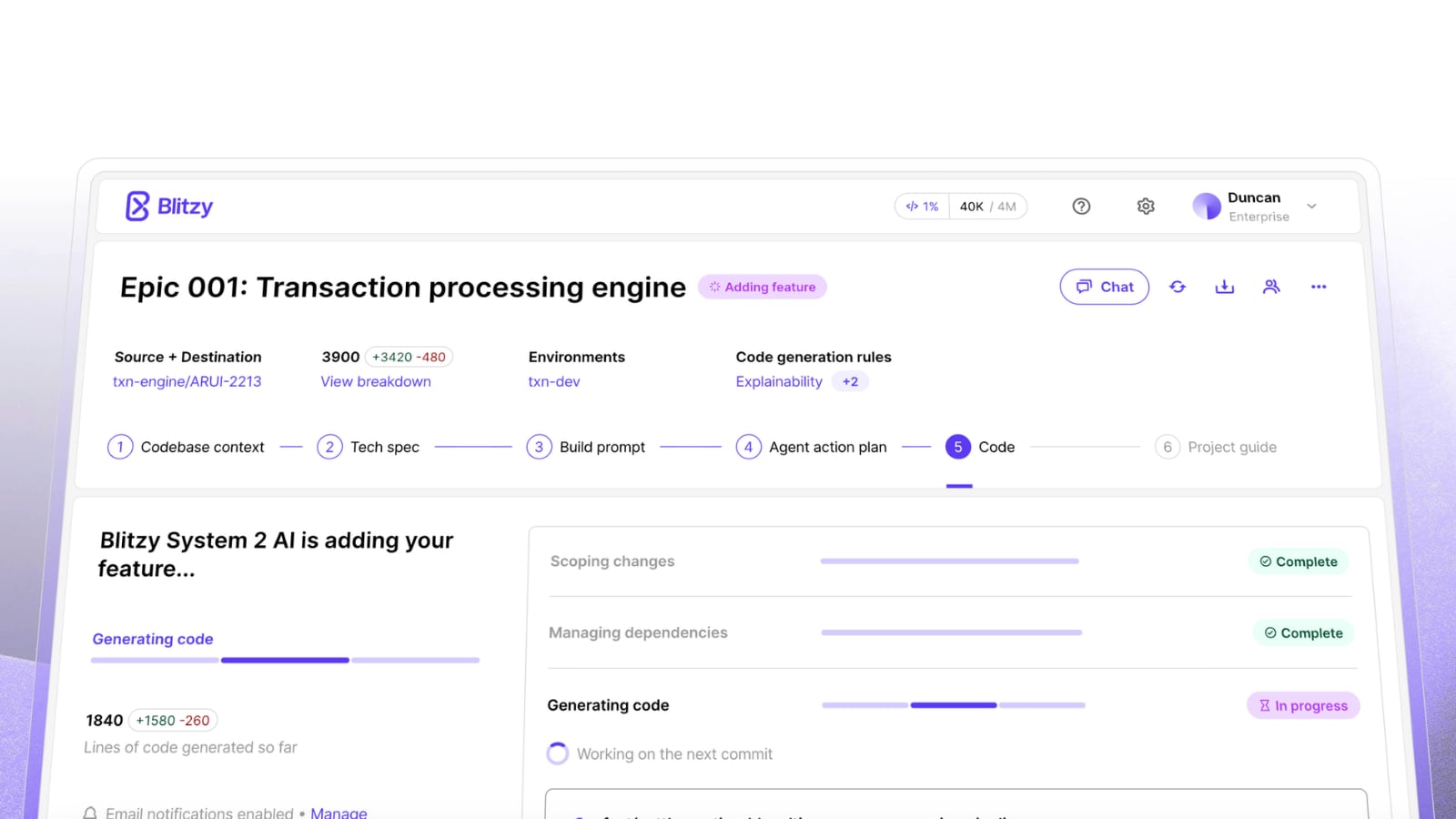Go to step 6 Project guide
This screenshot has width=1456, height=819.
pyautogui.click(x=1216, y=447)
